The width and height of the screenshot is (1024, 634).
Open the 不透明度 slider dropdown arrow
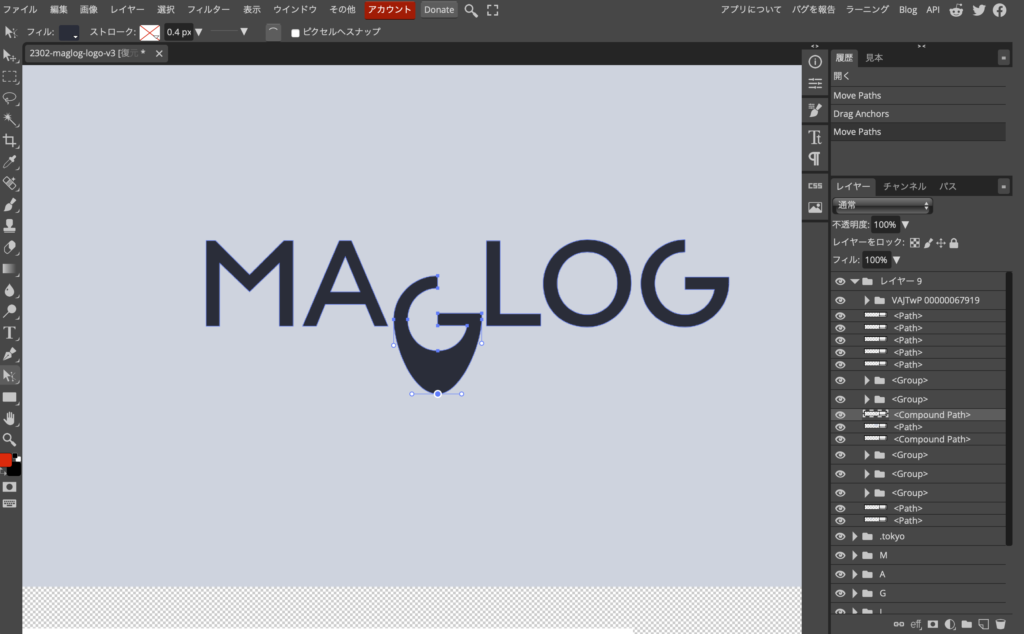point(905,225)
